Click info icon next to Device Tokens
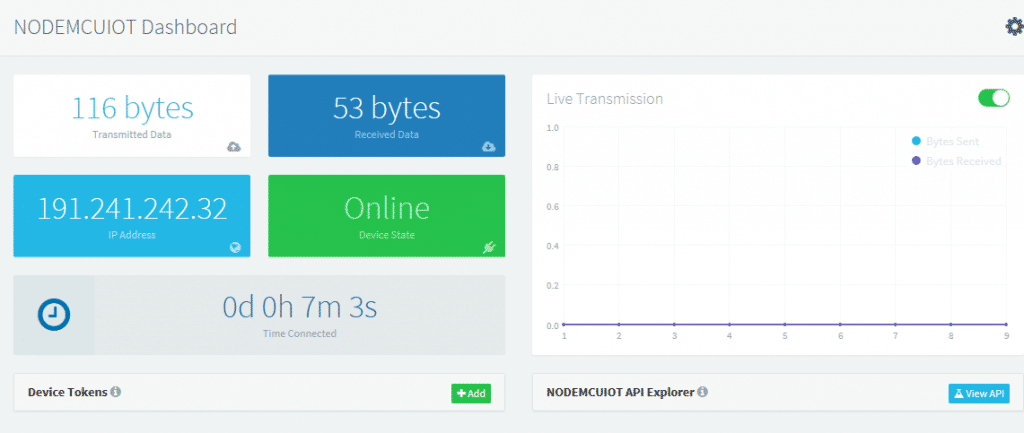 [116, 392]
